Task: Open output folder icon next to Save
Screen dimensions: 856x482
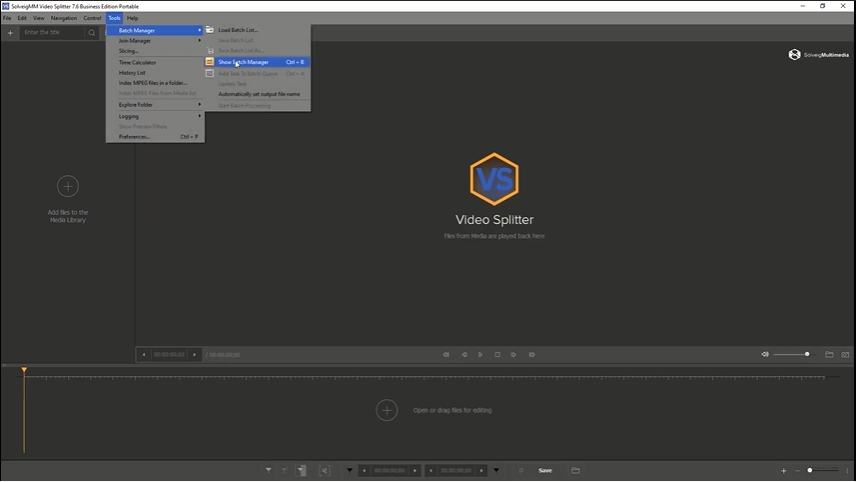Action: pos(575,471)
